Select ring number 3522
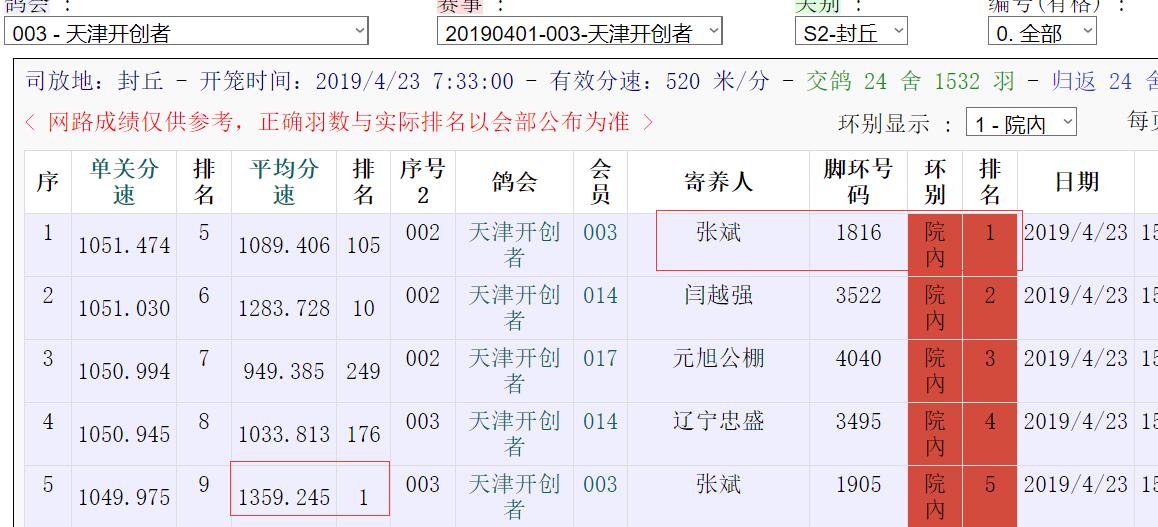The width and height of the screenshot is (1158, 527). pyautogui.click(x=858, y=296)
